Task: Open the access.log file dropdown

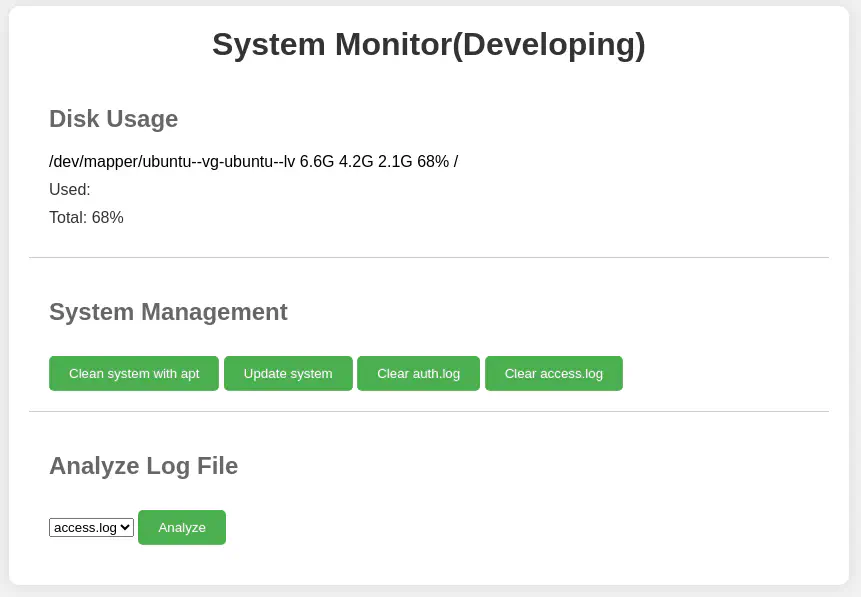Action: (x=91, y=527)
